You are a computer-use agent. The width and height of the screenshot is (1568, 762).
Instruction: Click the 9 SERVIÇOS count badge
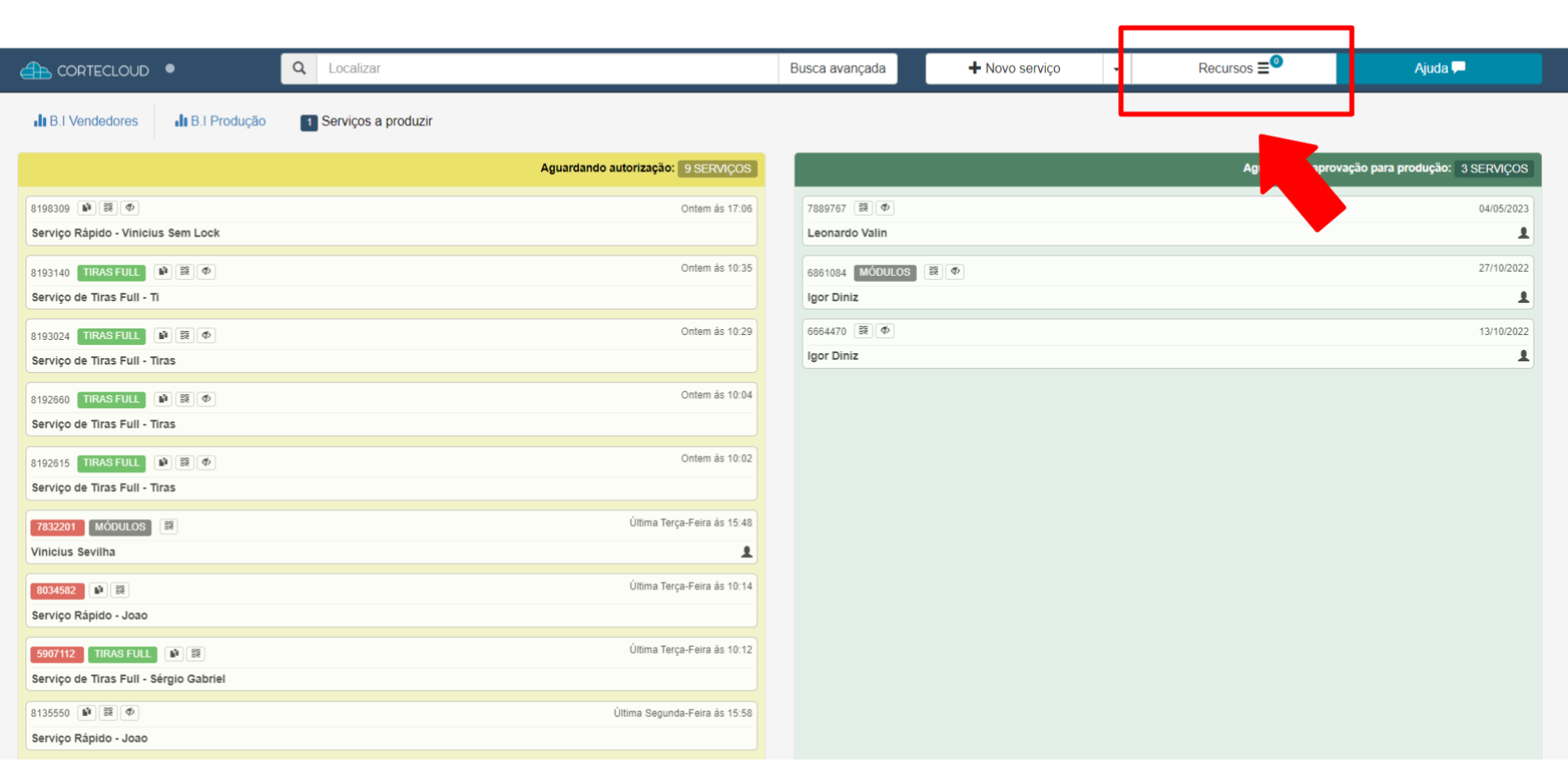coord(718,168)
